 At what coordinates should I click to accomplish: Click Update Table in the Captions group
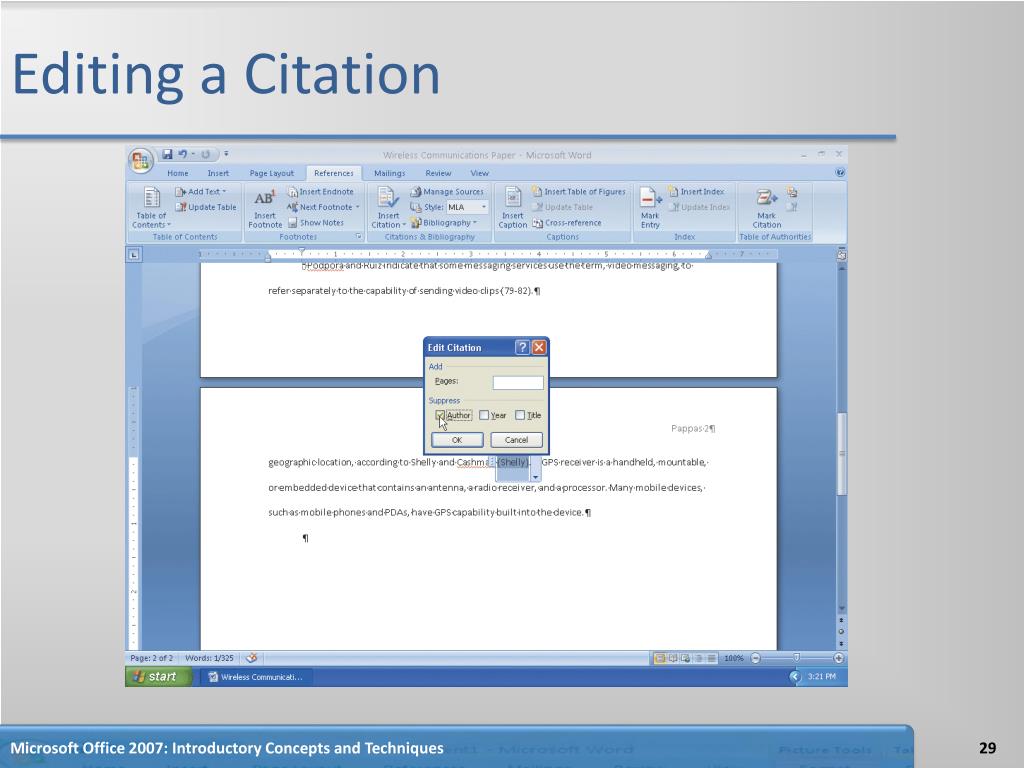563,207
